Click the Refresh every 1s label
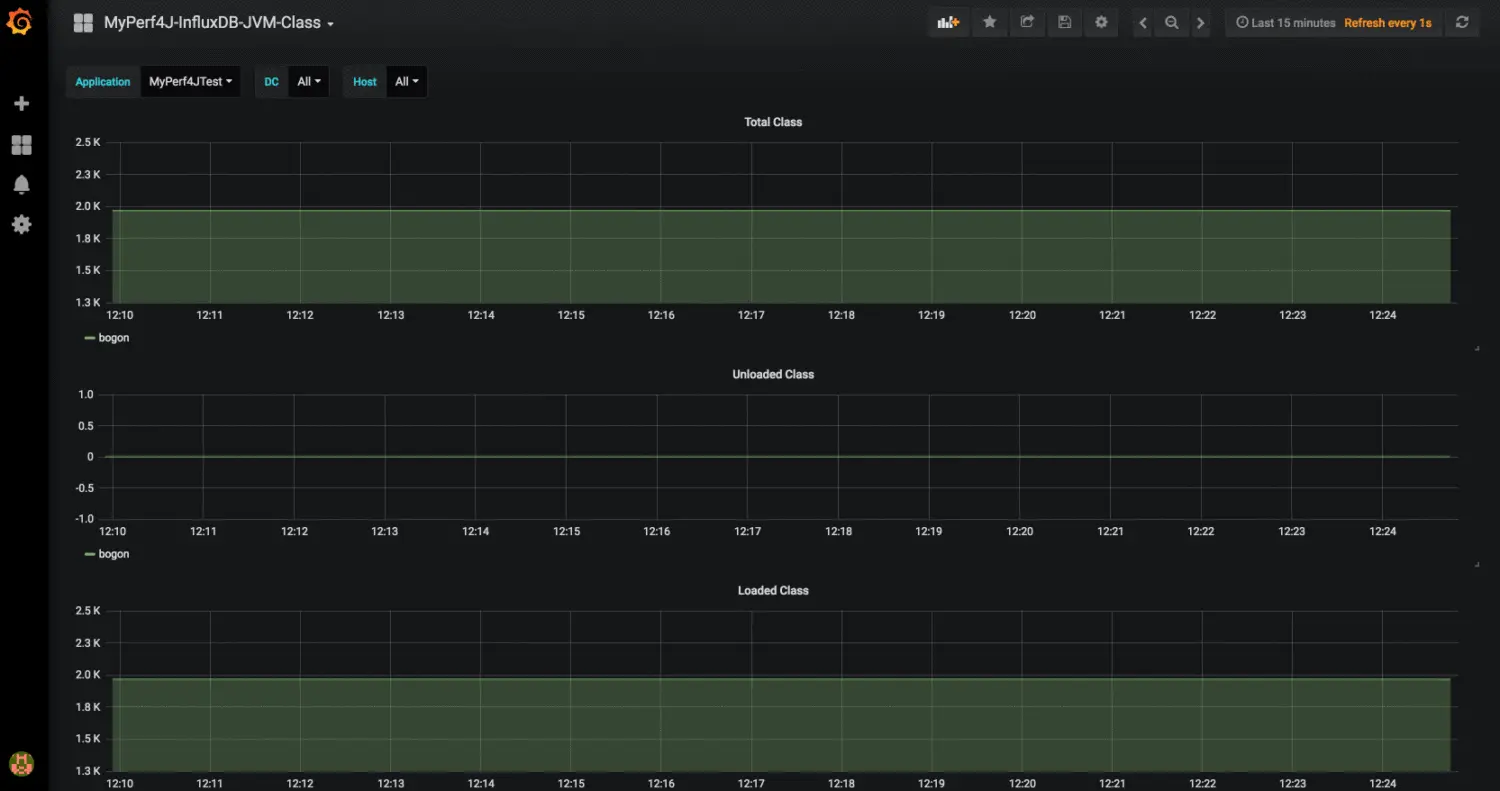Image resolution: width=1500 pixels, height=791 pixels. tap(1388, 23)
